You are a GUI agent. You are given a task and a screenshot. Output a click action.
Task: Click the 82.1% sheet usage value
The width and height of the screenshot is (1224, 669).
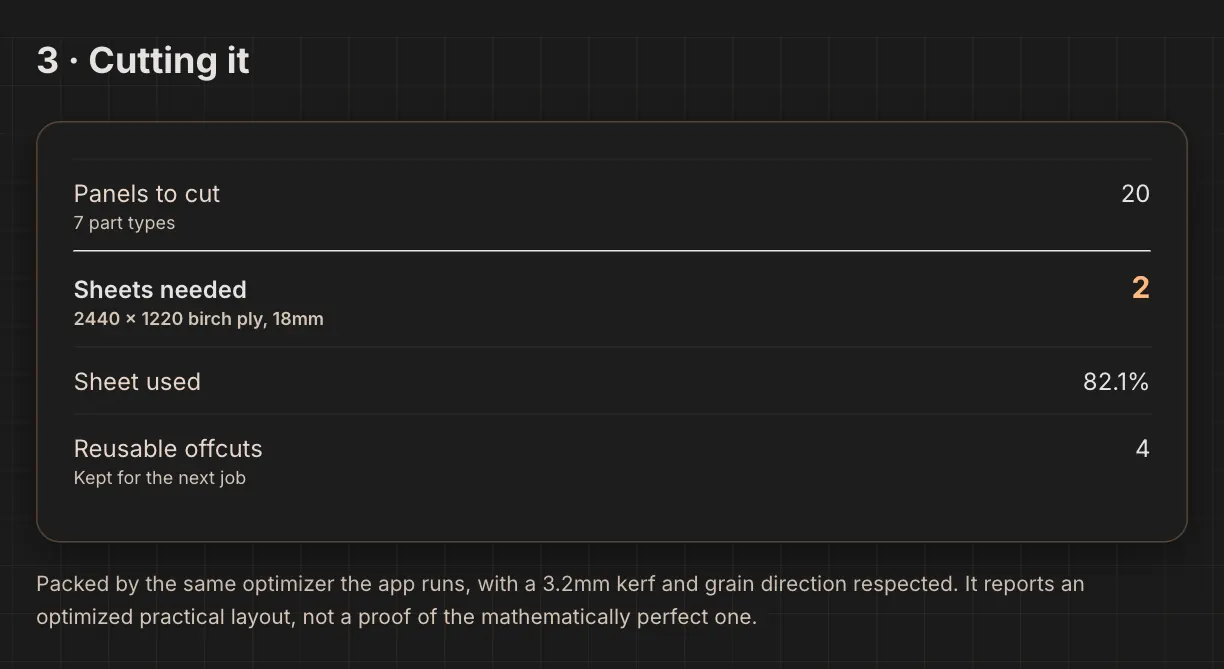(x=1116, y=382)
